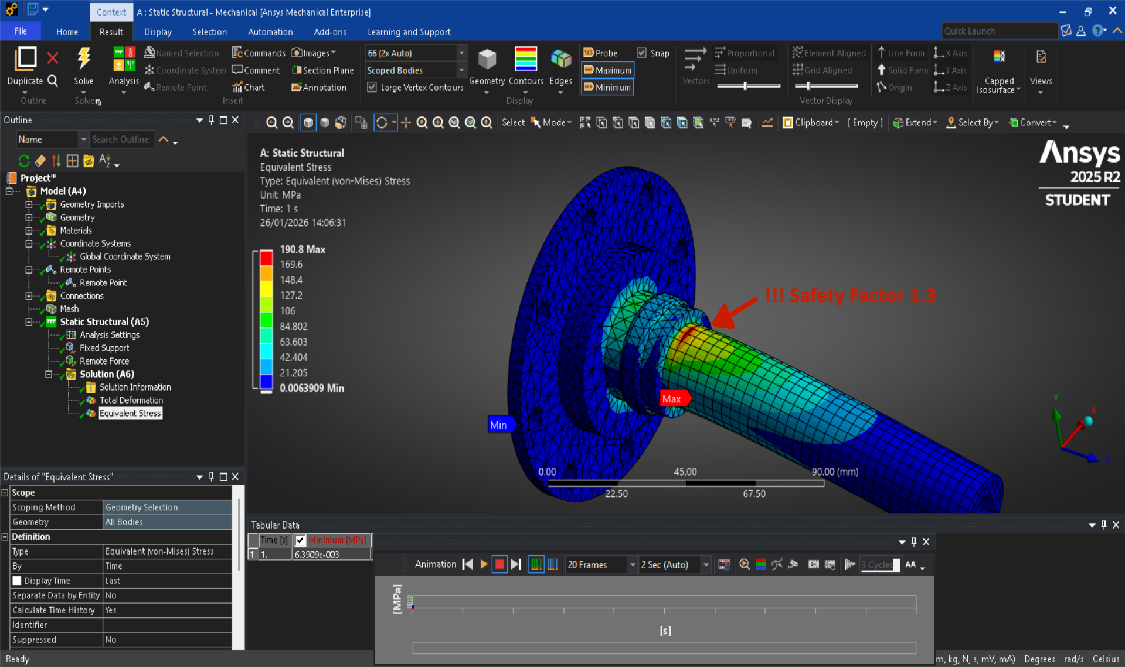
Task: Click the Geometry display cube icon
Action: 487,60
